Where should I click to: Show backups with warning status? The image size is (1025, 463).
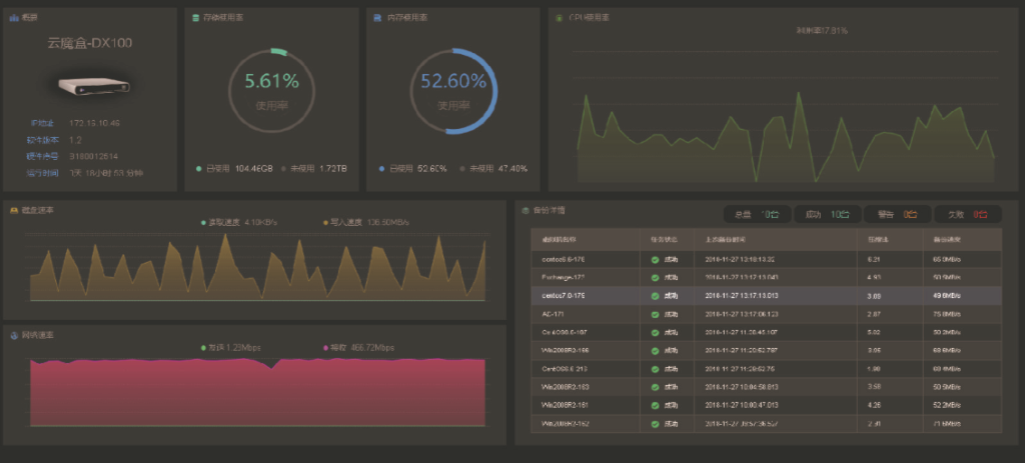pos(896,214)
